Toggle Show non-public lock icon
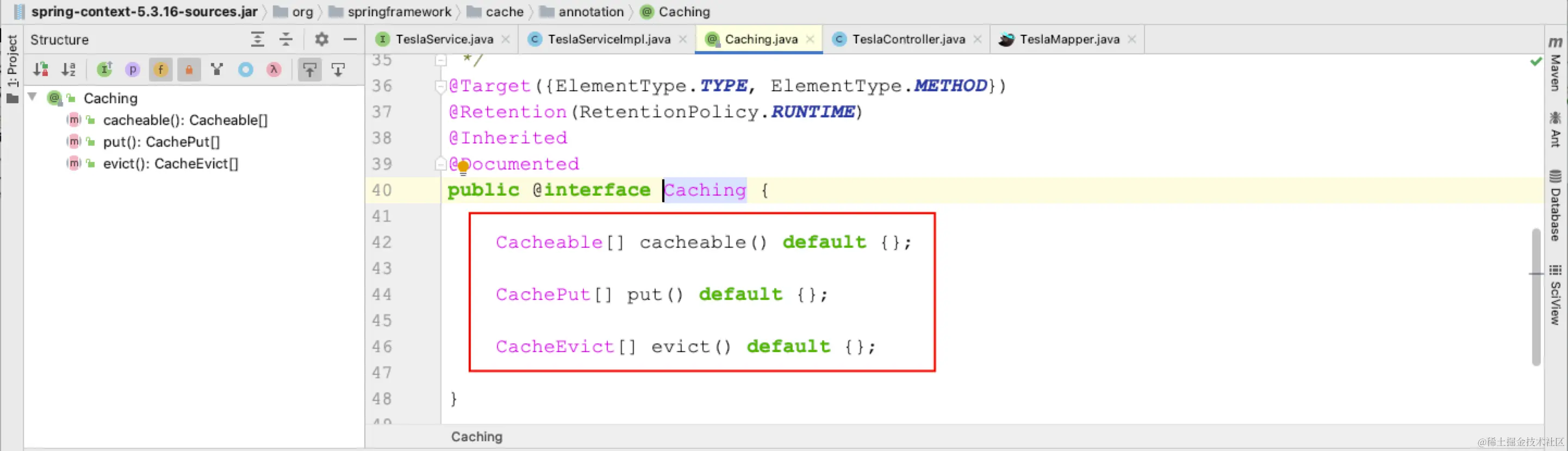The height and width of the screenshot is (451, 1568). [x=189, y=70]
